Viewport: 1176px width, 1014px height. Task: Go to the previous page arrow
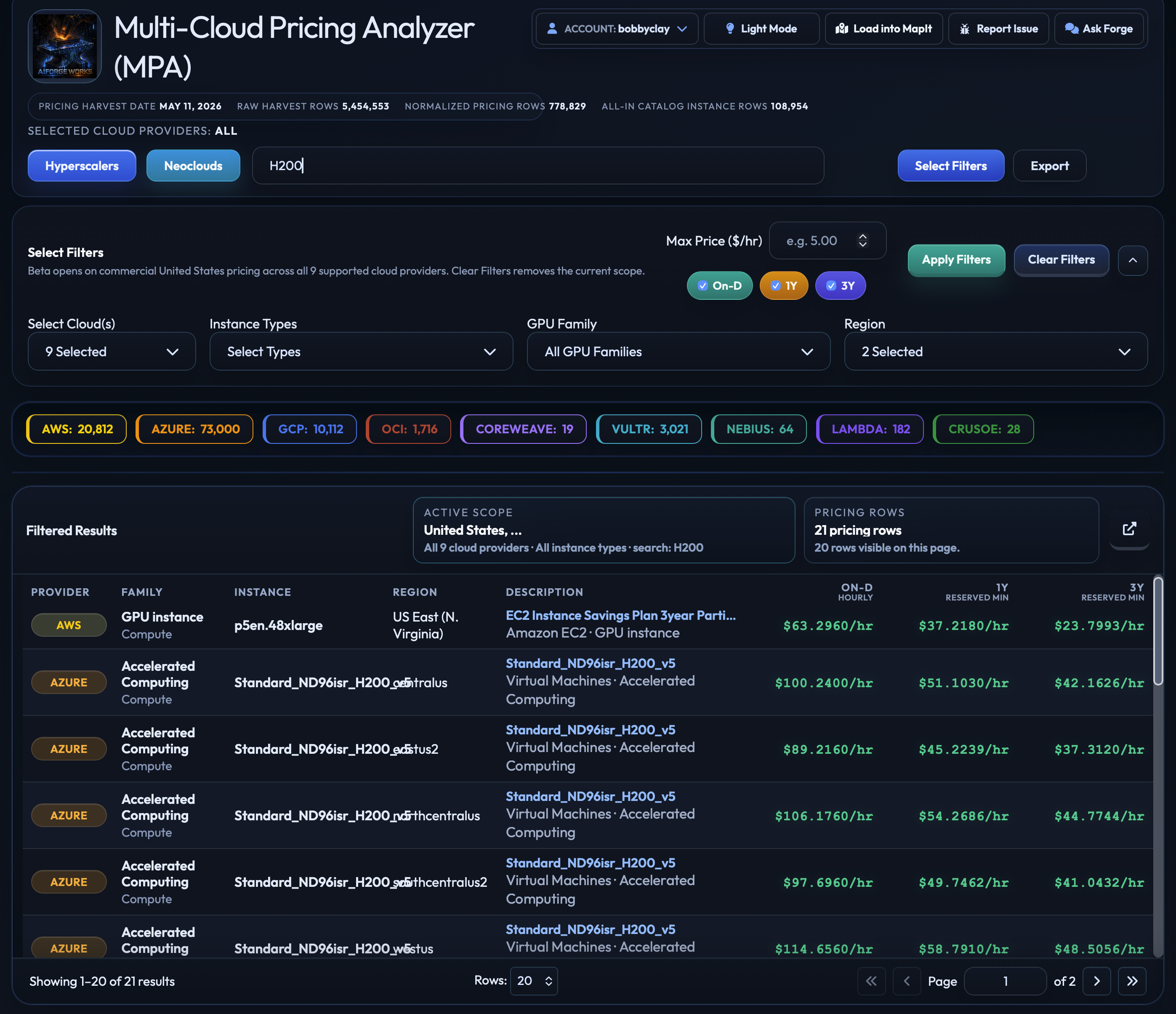pyautogui.click(x=907, y=981)
